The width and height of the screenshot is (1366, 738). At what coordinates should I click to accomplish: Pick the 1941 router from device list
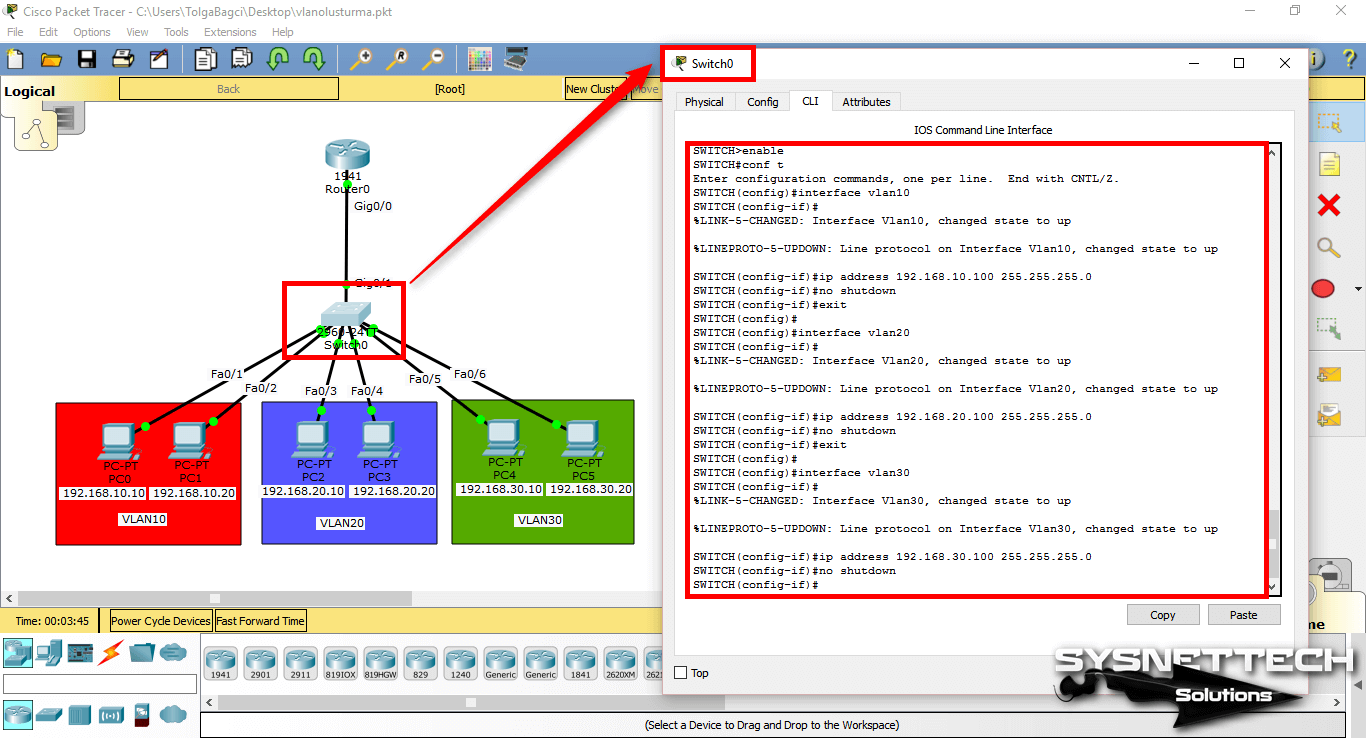(x=220, y=663)
